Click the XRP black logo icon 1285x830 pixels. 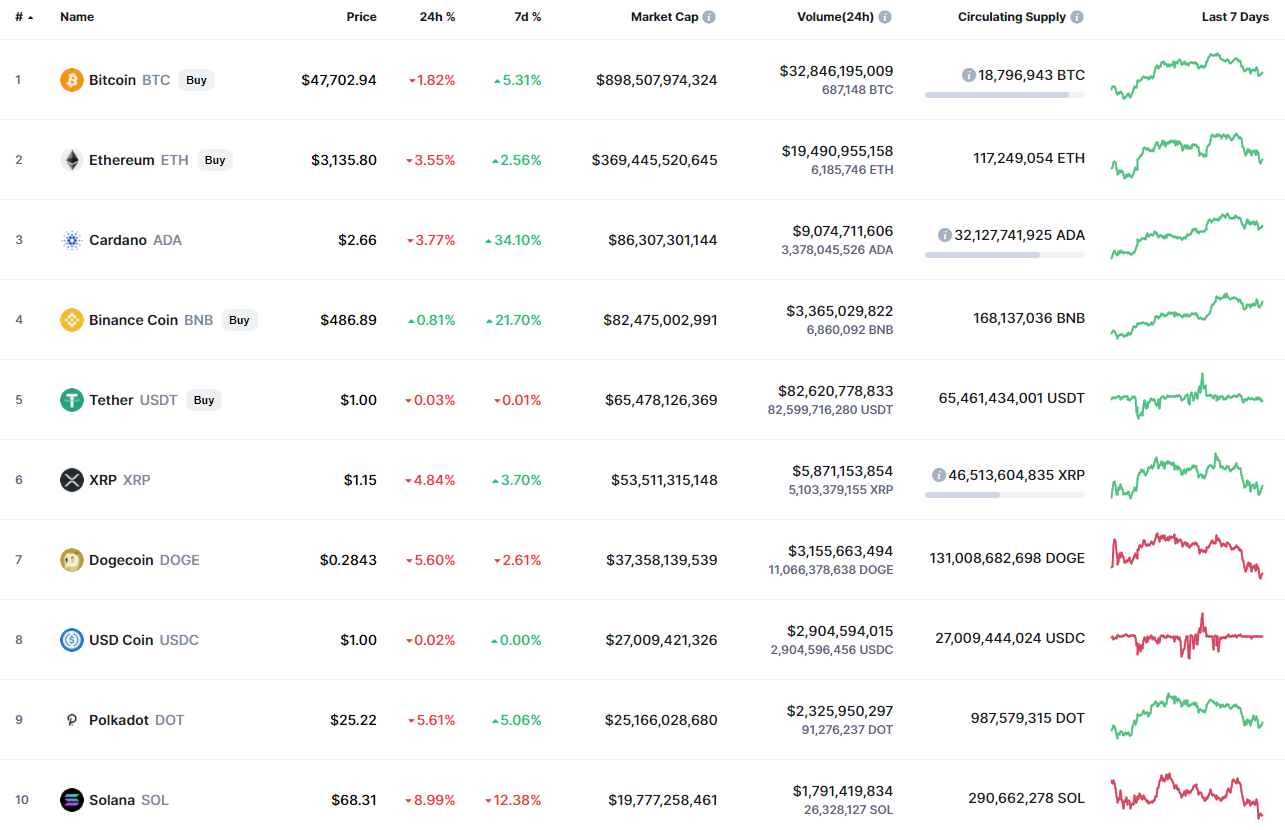(72, 480)
